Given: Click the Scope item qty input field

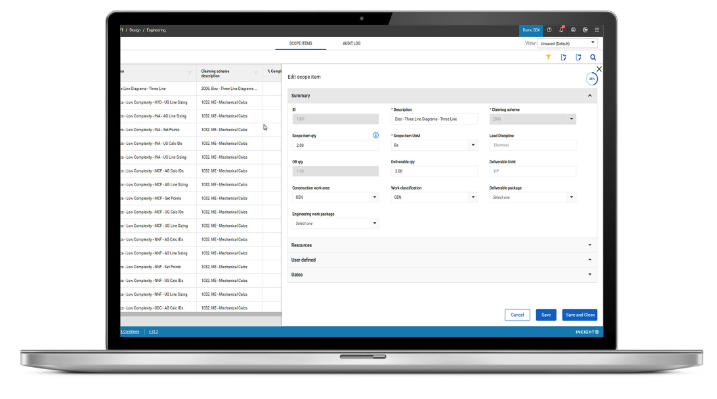Looking at the screenshot, I should [335, 145].
